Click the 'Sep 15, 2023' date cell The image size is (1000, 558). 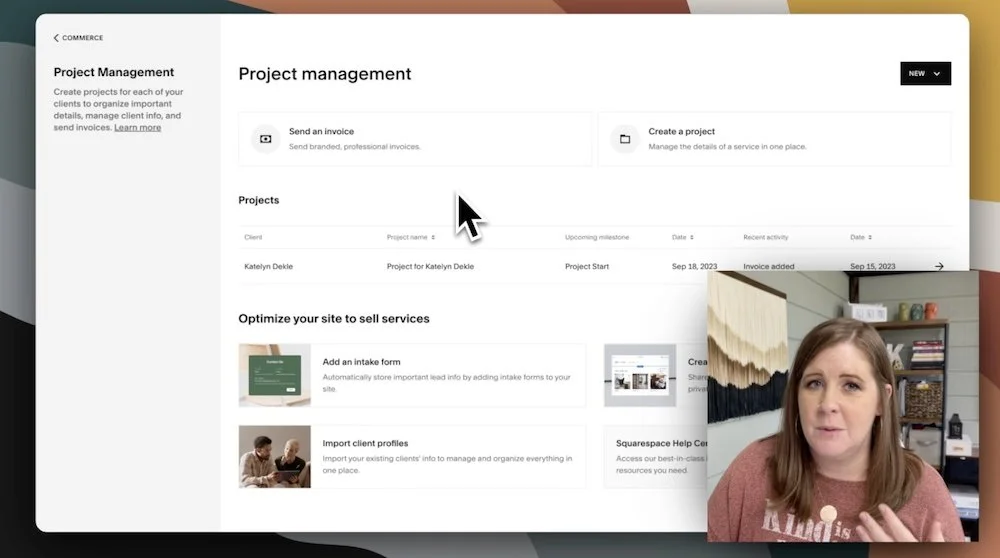872,267
